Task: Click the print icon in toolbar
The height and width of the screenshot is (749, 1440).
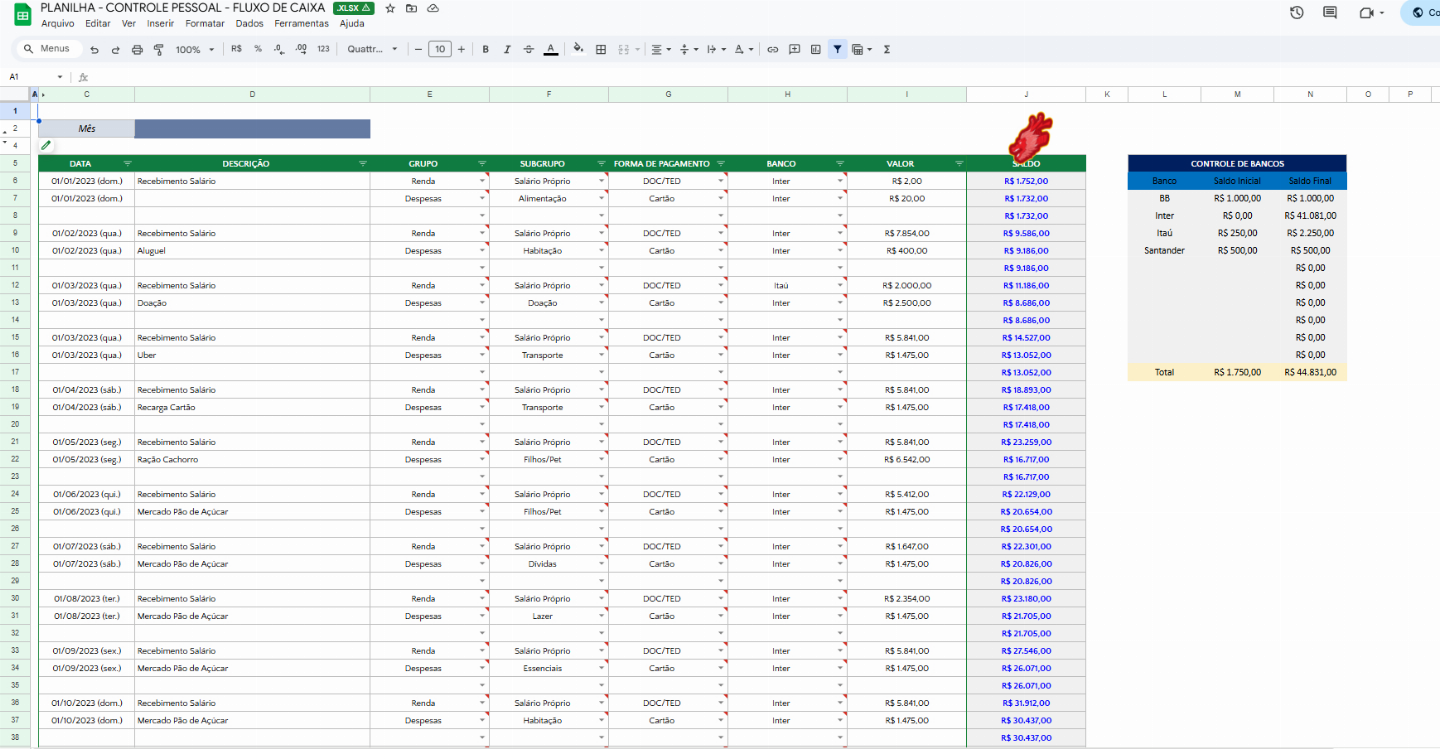Action: click(x=137, y=49)
